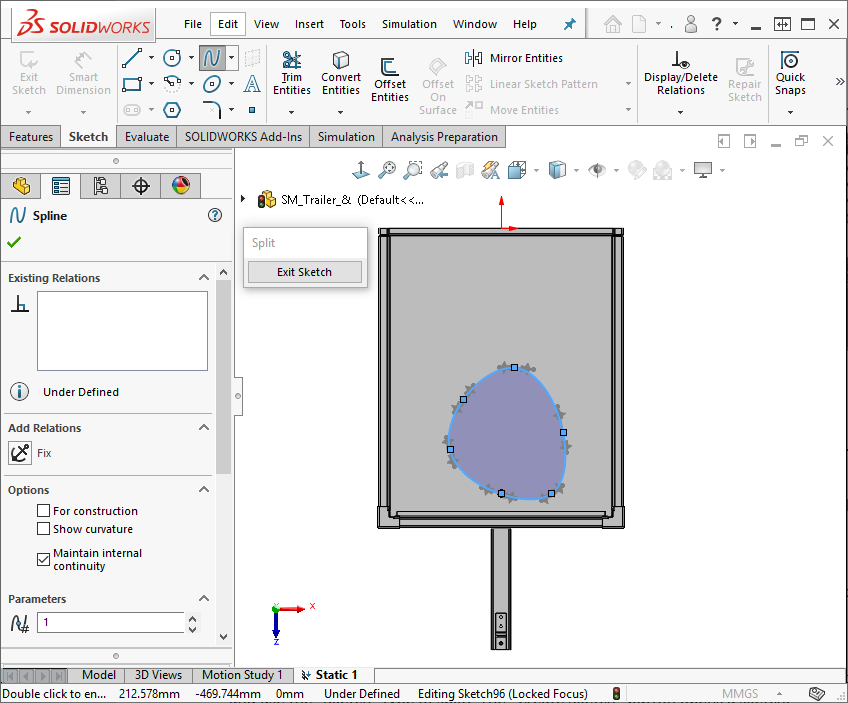This screenshot has width=848, height=703.
Task: Select the Corner Rectangle tool
Action: 132,84
